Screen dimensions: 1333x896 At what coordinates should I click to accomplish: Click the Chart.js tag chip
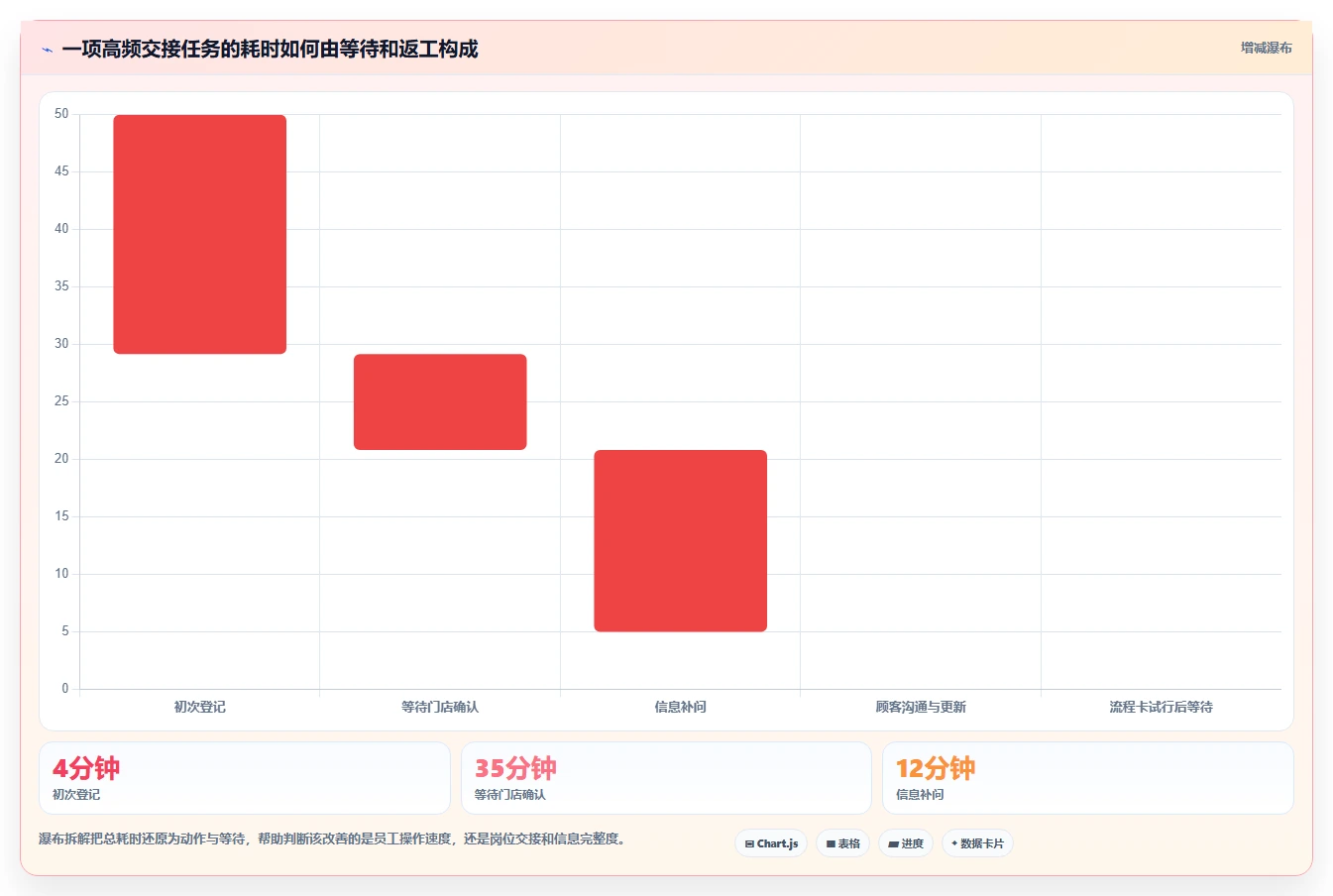pyautogui.click(x=771, y=843)
